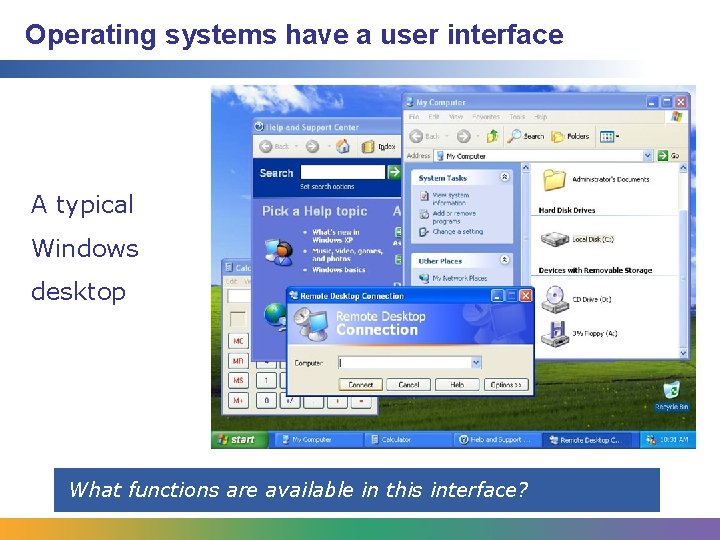
Task: Open the View menu in My Computer
Action: (456, 117)
